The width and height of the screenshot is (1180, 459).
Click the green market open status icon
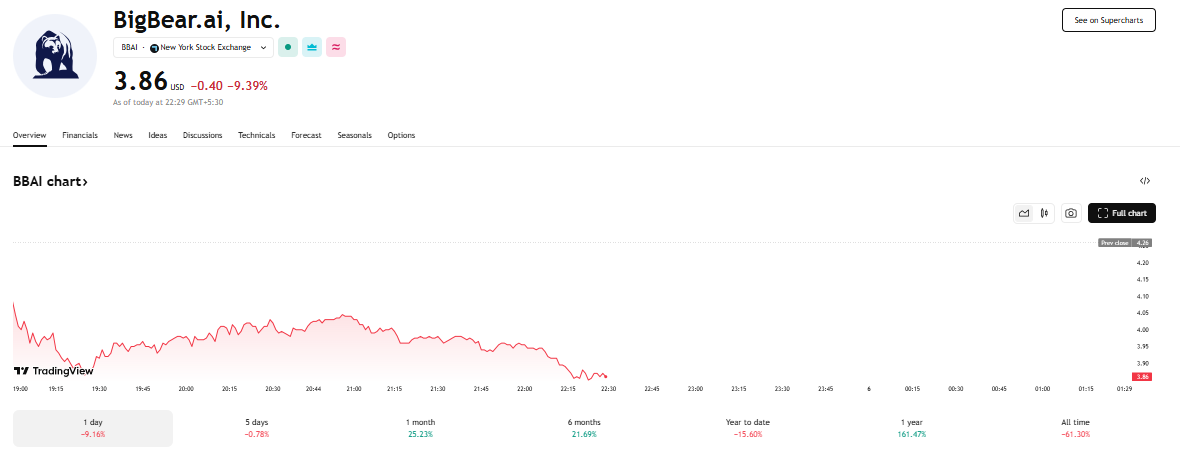click(287, 47)
